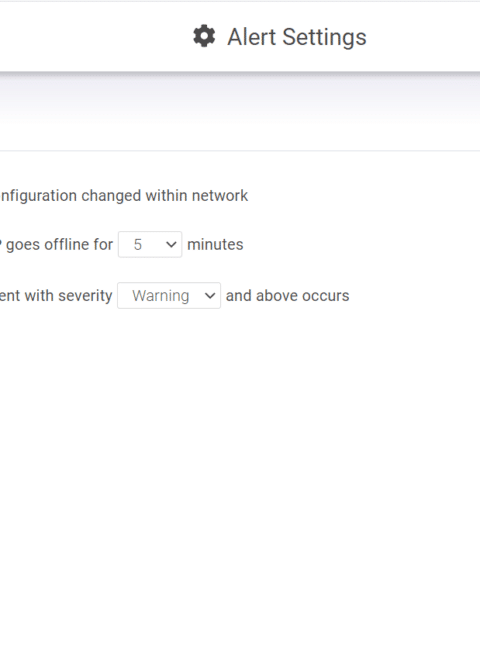
Task: Click the gear icon beside Alert Settings
Action: click(204, 36)
